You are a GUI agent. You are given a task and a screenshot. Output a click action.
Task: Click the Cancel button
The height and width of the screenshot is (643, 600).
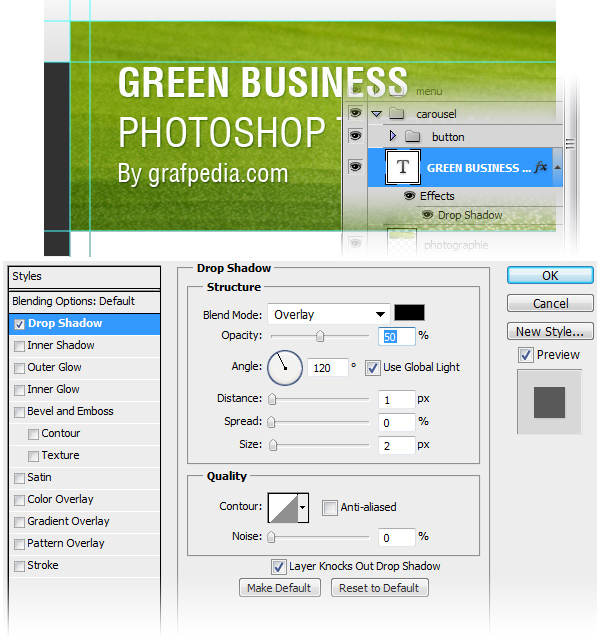(550, 303)
